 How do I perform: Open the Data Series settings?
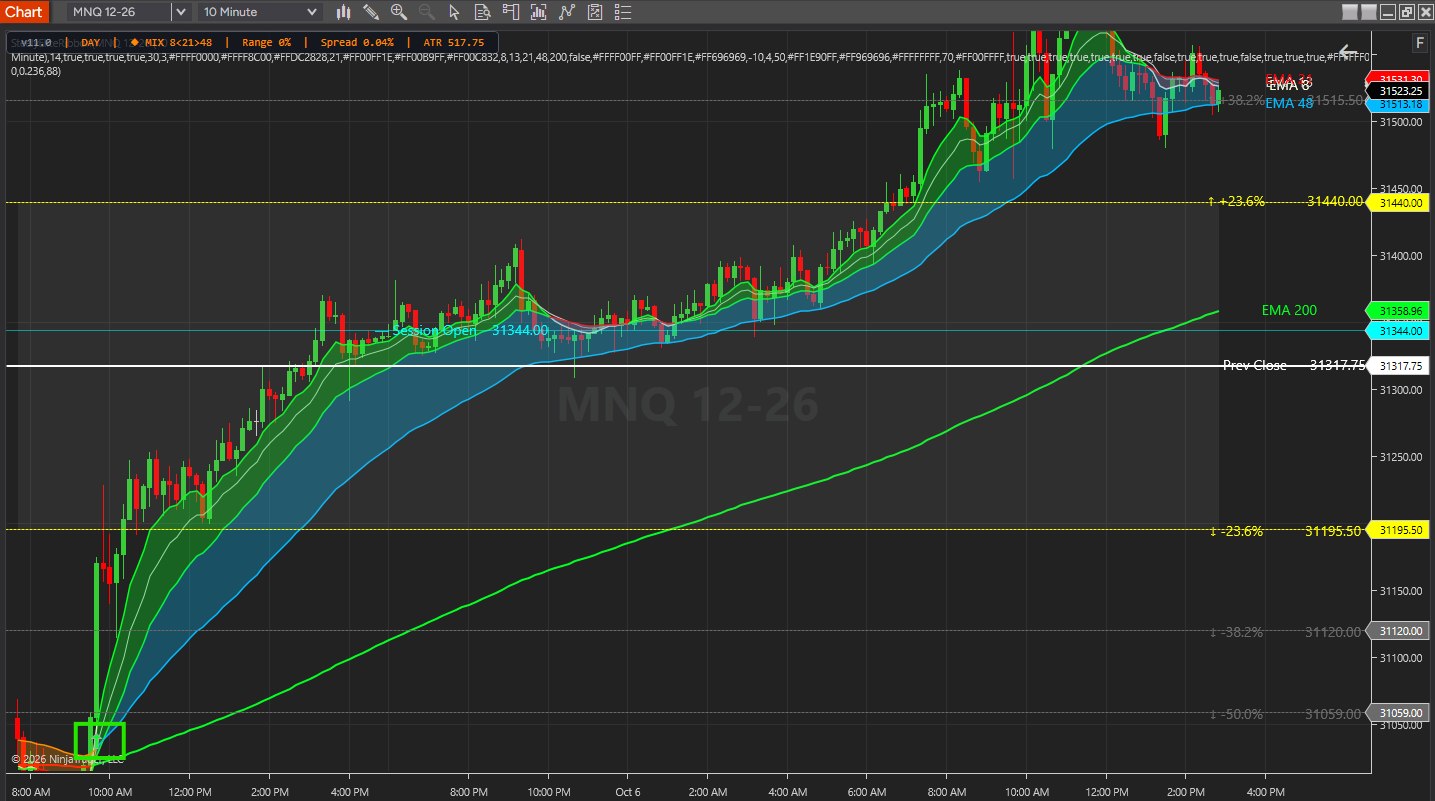point(539,12)
